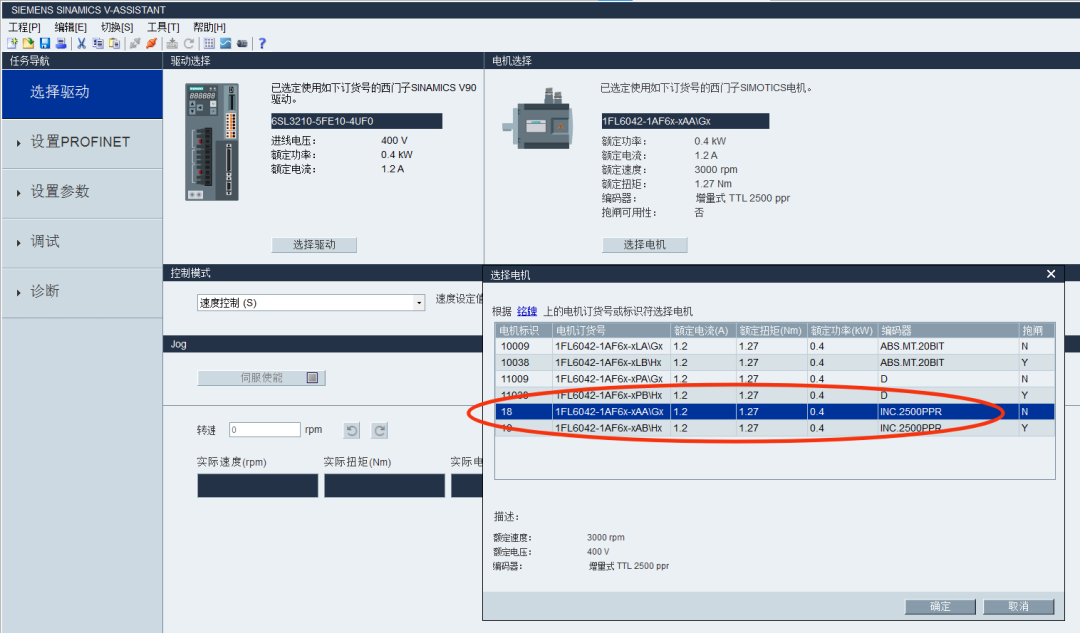Image resolution: width=1080 pixels, height=633 pixels.
Task: Open help with the question mark icon
Action: 261,43
